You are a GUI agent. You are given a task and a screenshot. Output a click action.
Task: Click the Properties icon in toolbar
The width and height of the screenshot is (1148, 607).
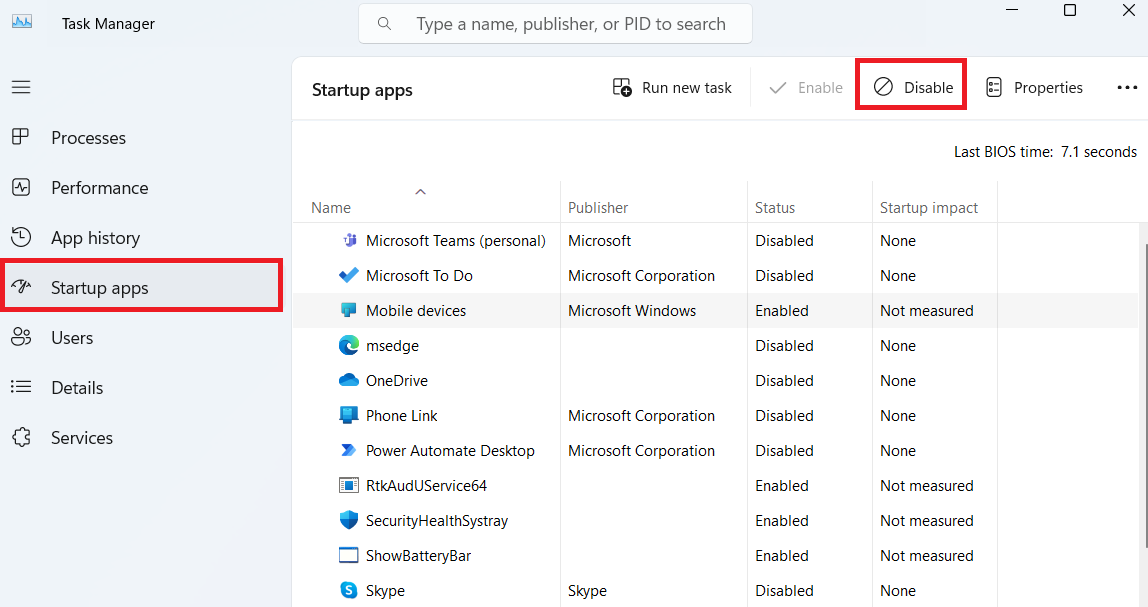(x=994, y=87)
